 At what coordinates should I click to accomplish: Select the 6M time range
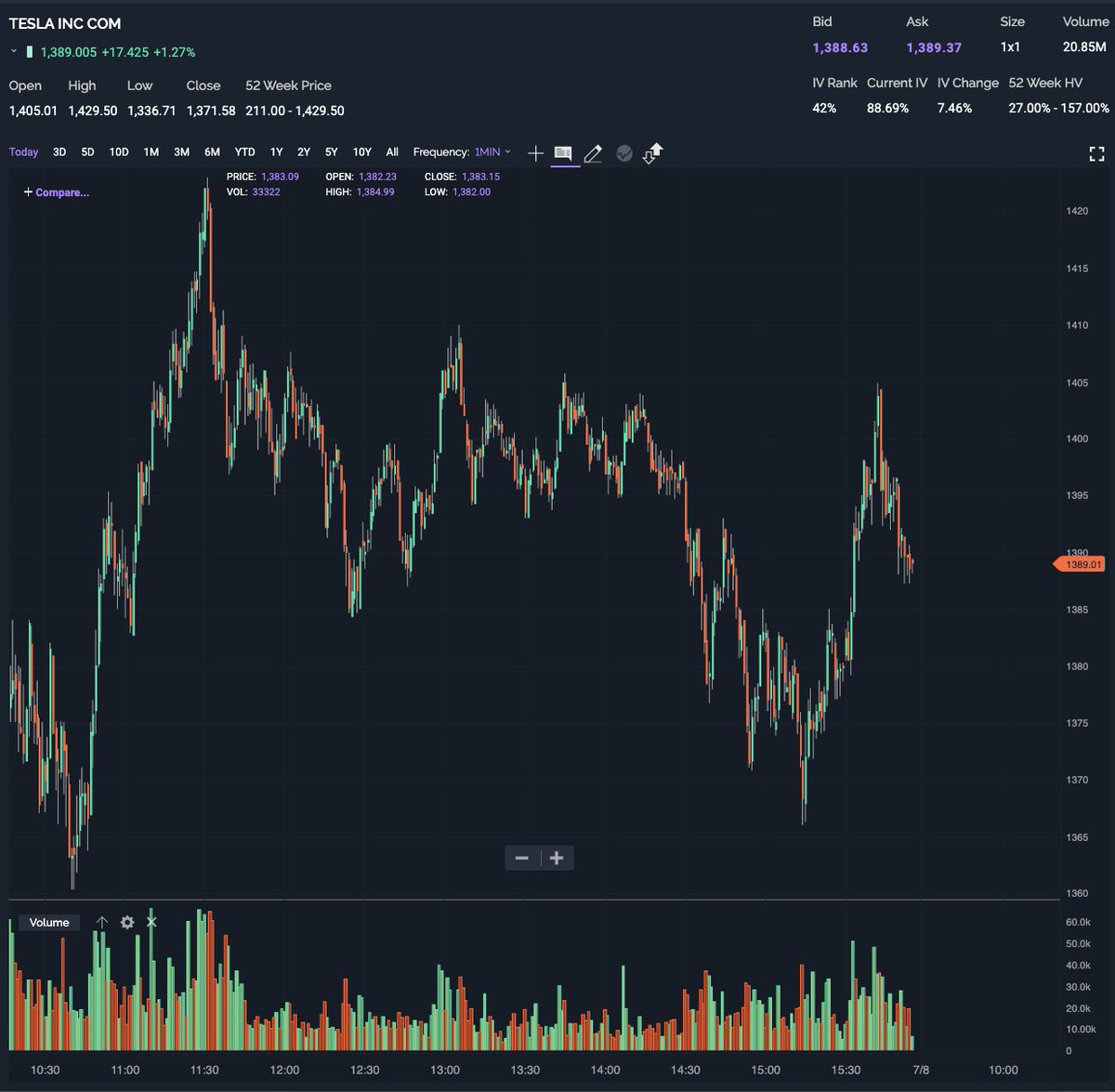pyautogui.click(x=212, y=151)
